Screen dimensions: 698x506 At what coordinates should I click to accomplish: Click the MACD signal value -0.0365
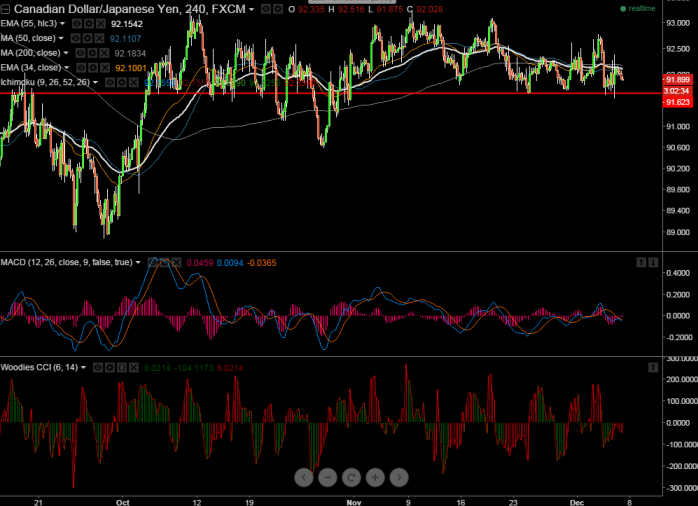[x=261, y=263]
